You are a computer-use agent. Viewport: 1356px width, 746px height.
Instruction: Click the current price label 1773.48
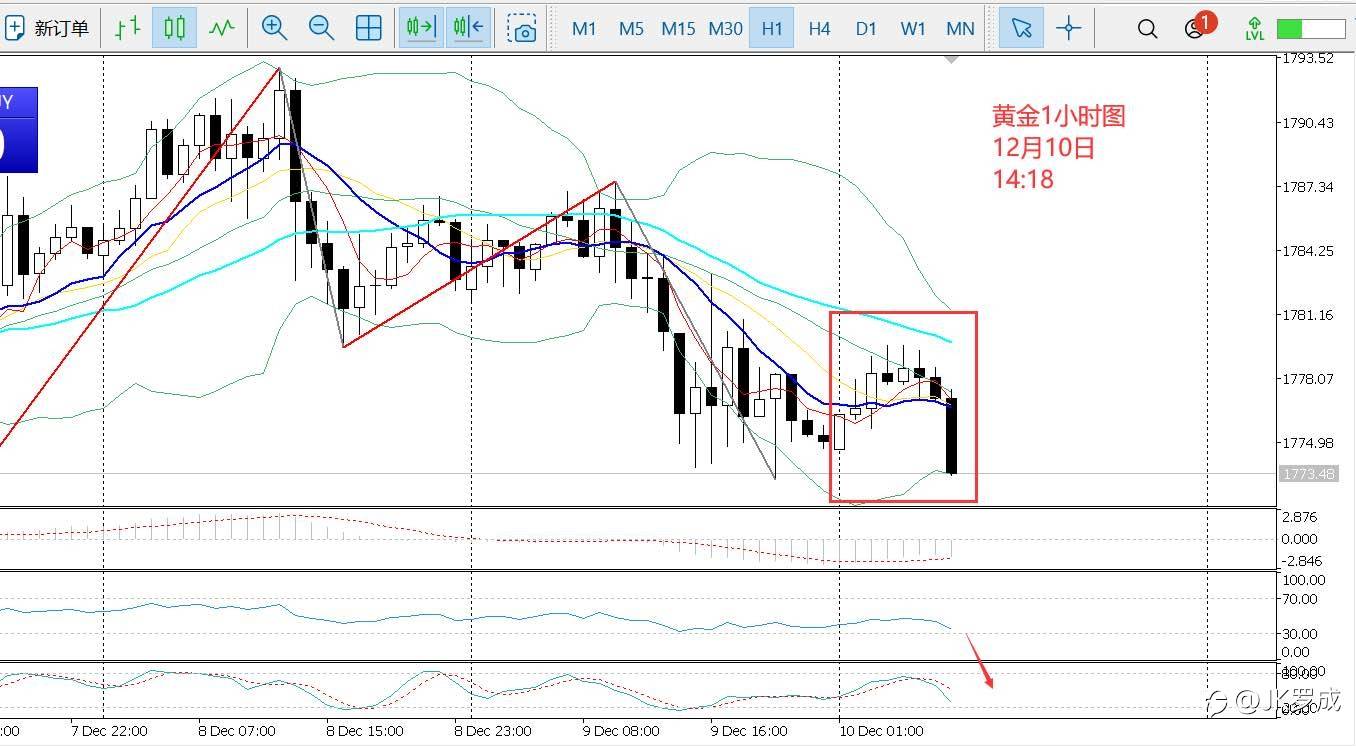click(x=1309, y=474)
